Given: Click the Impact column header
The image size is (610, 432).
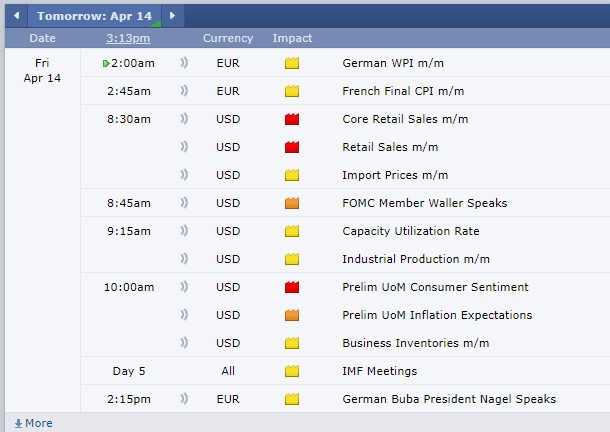Looking at the screenshot, I should 292,38.
